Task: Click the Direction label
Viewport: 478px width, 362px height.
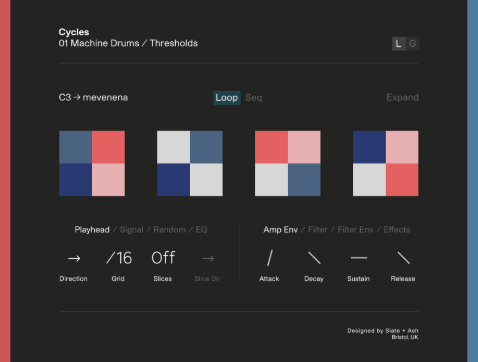Action: tap(73, 279)
